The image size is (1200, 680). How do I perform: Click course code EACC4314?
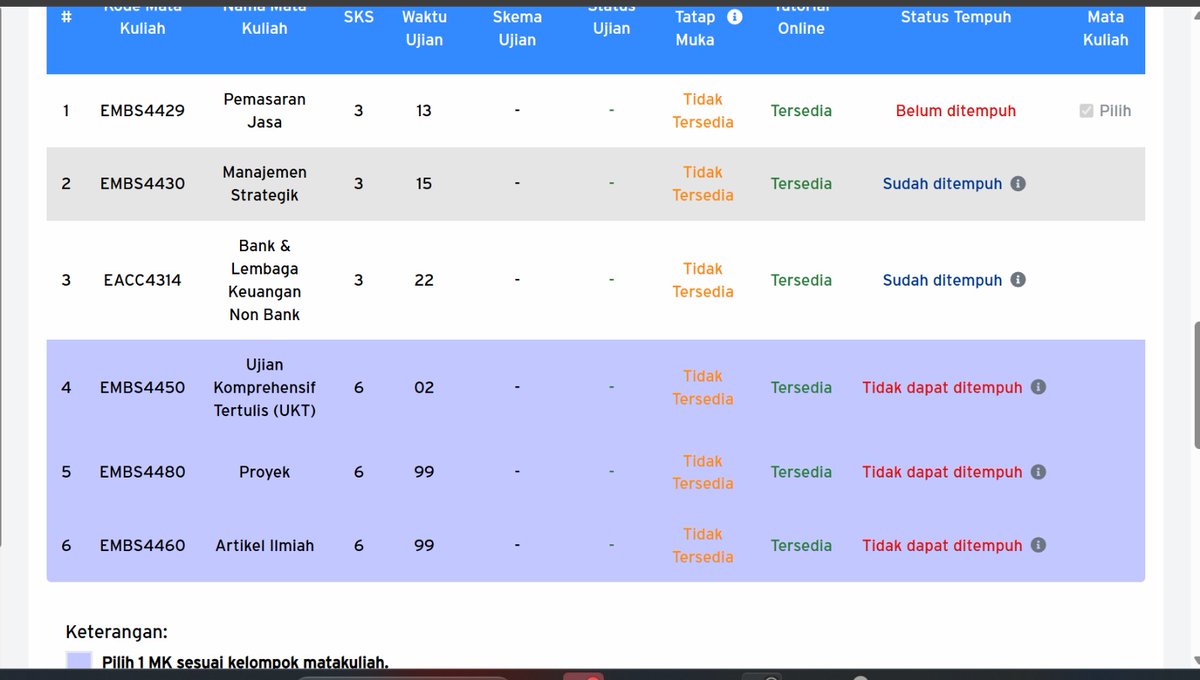pyautogui.click(x=142, y=280)
